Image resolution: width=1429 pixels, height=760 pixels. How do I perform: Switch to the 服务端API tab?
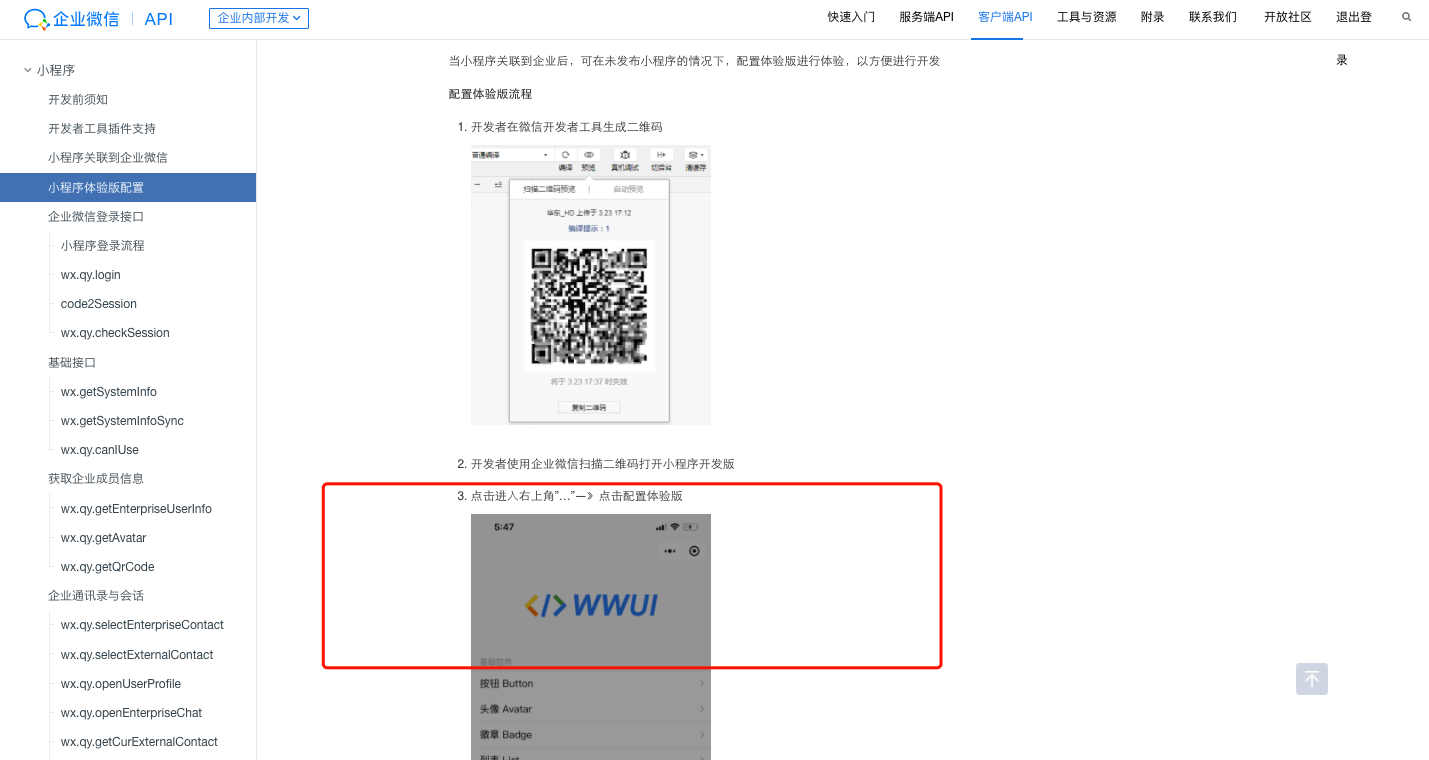tap(926, 17)
